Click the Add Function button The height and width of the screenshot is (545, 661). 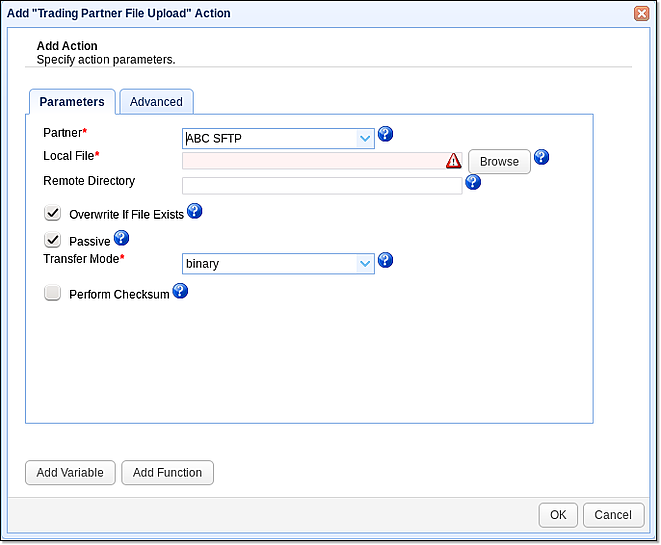(x=167, y=473)
